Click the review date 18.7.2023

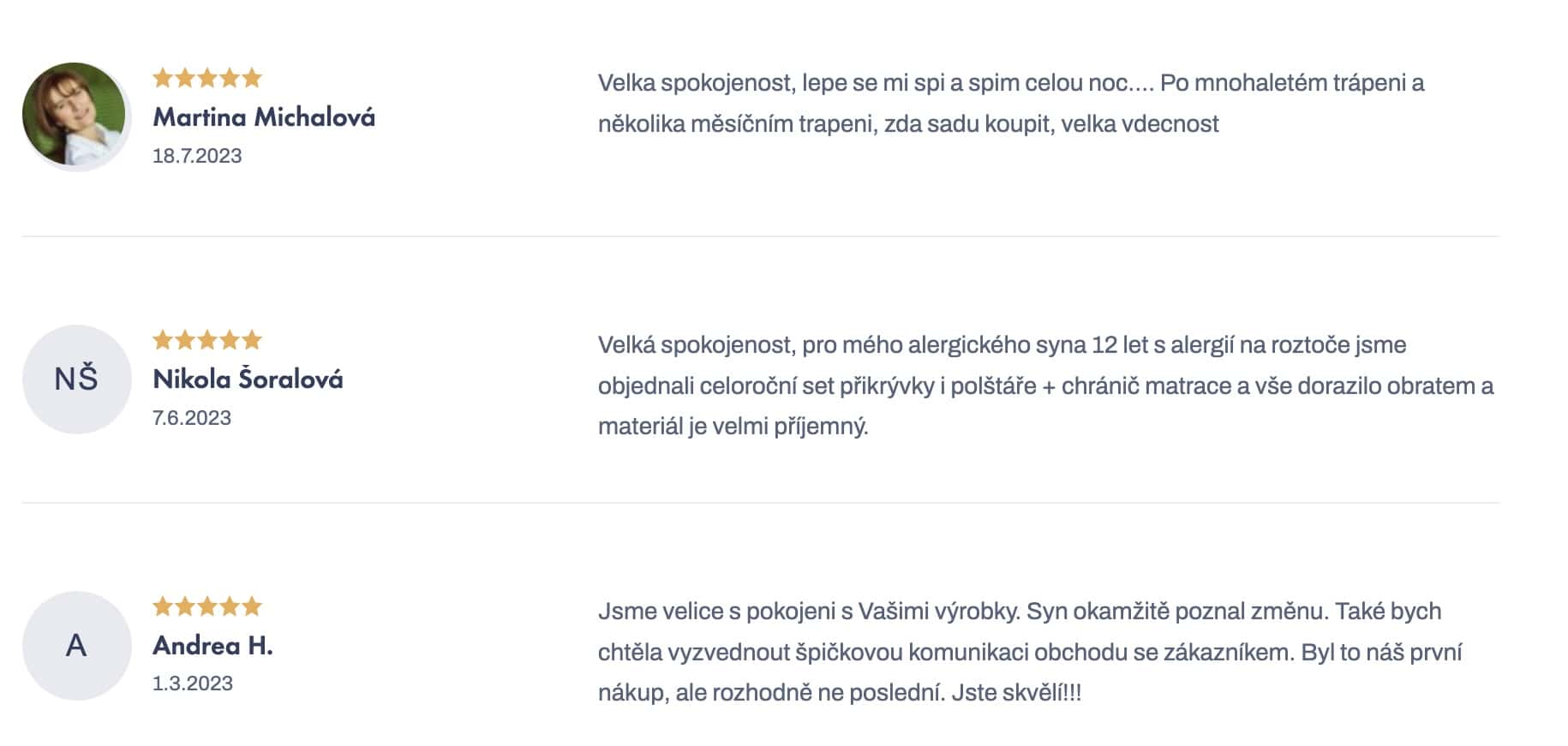pyautogui.click(x=197, y=156)
